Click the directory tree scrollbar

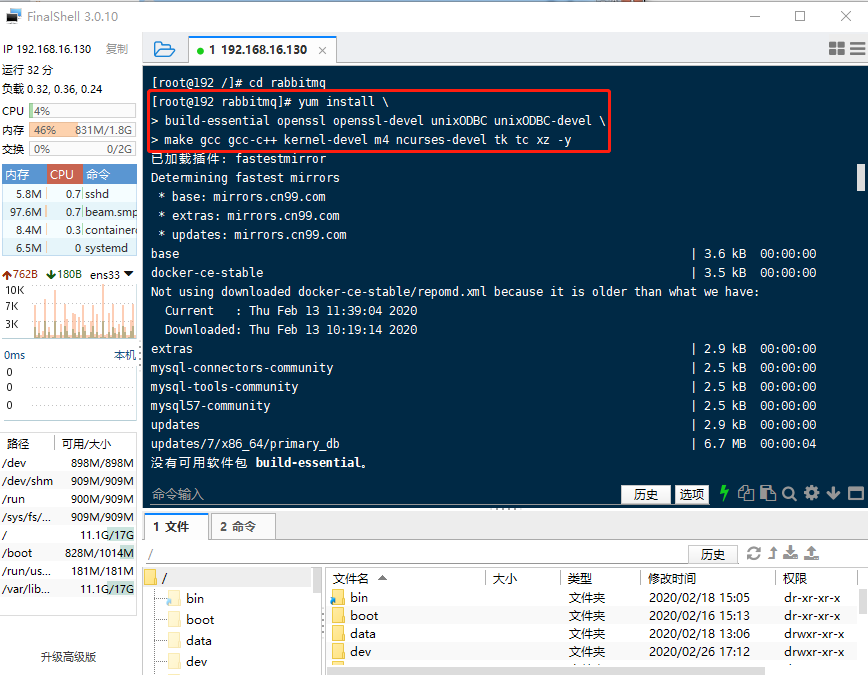coord(317,580)
